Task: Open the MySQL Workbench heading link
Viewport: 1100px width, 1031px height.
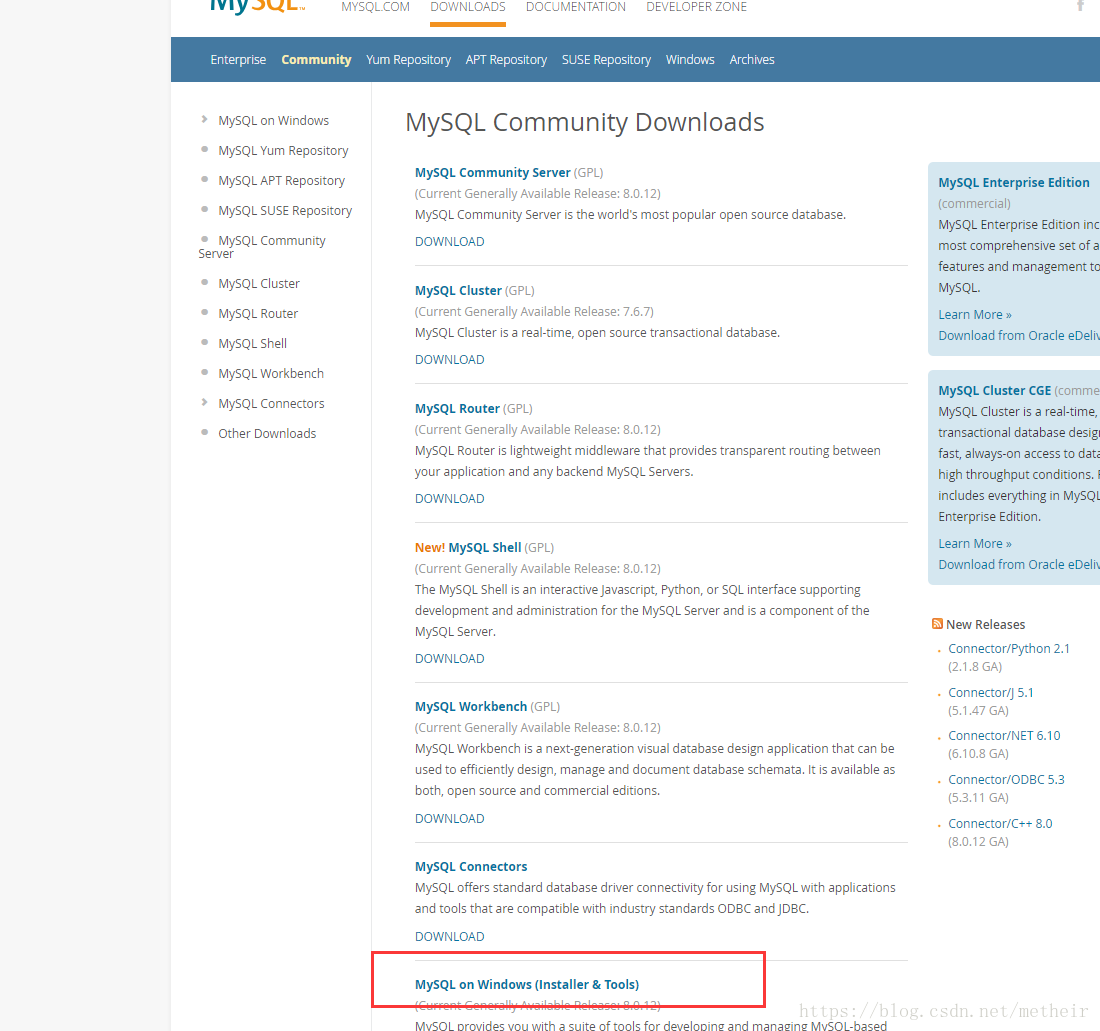Action: click(x=471, y=706)
